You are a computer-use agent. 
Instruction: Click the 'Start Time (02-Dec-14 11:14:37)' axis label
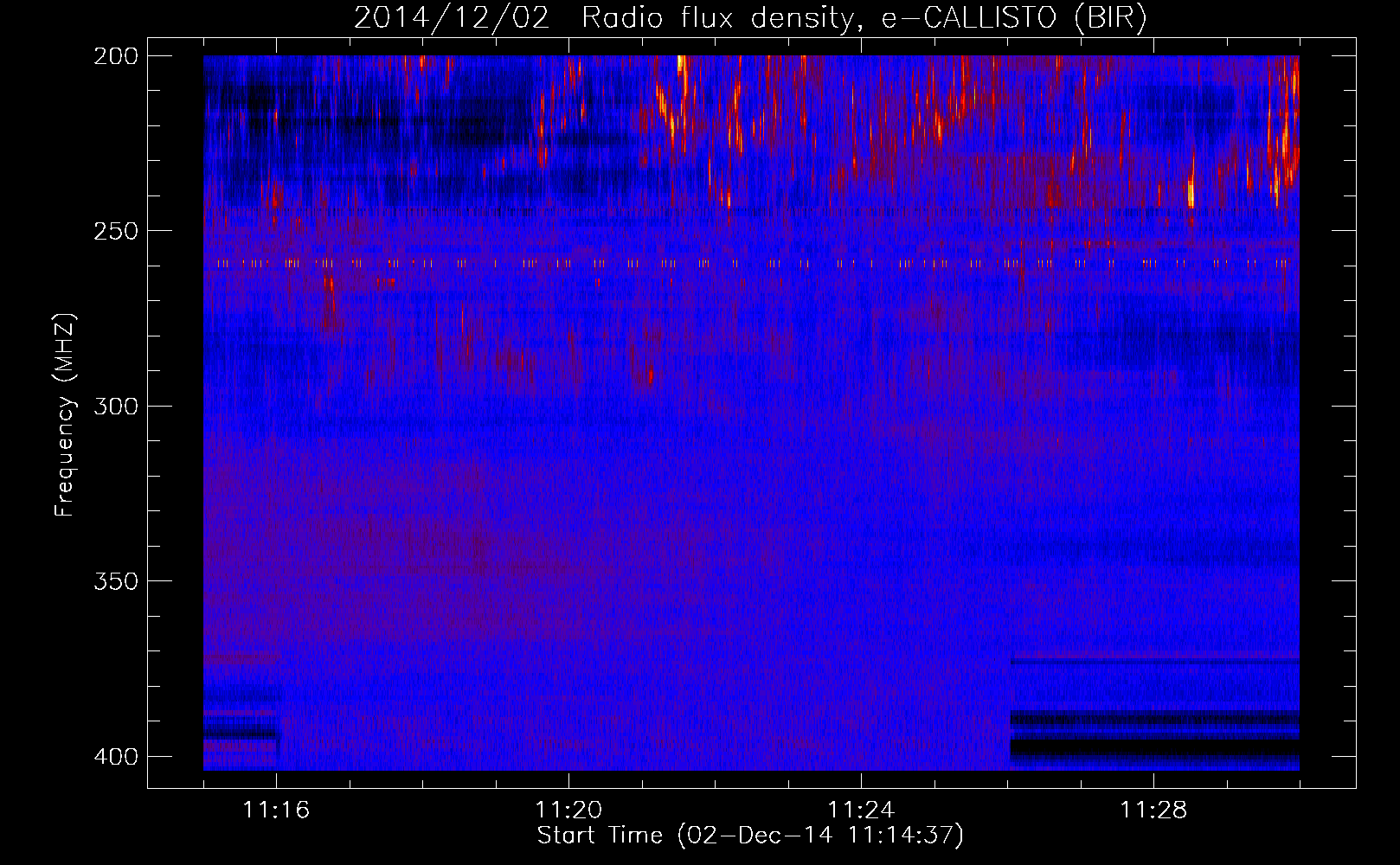point(750,836)
